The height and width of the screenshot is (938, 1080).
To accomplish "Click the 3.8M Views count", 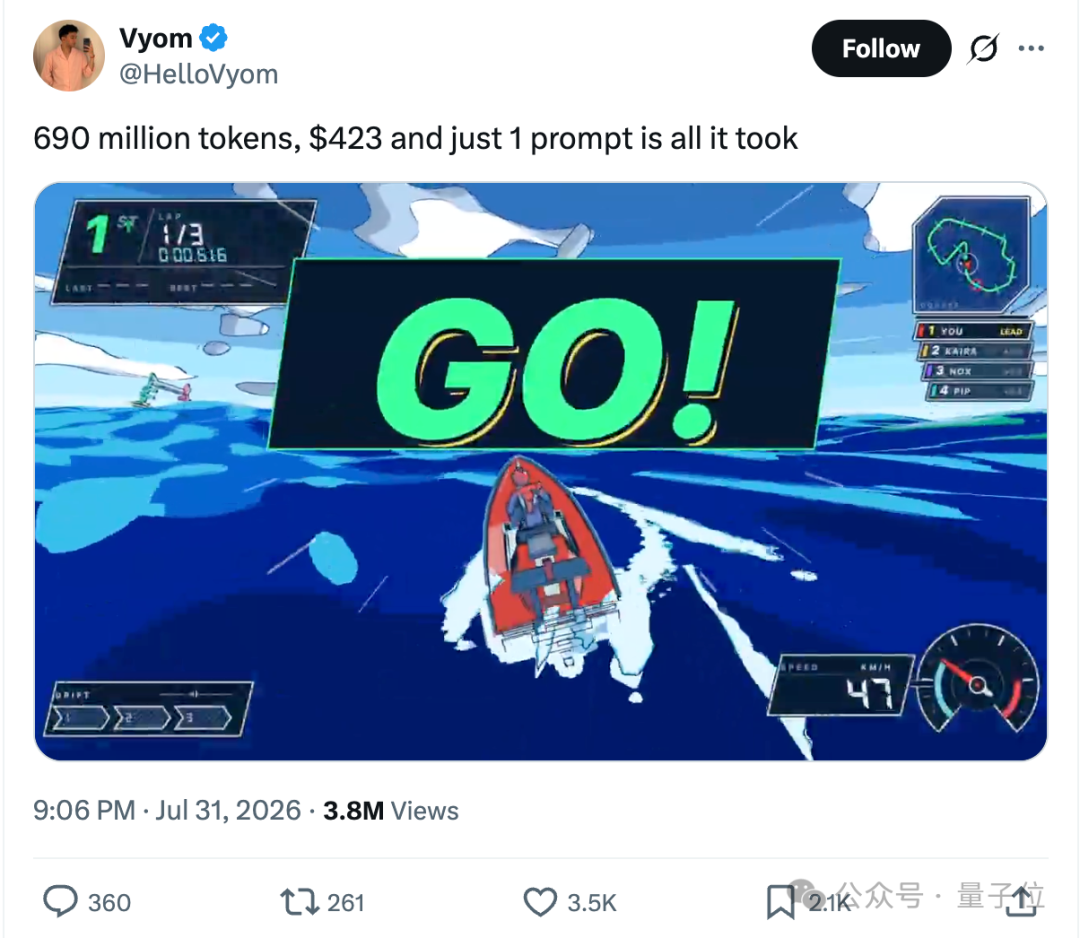I will pos(391,811).
